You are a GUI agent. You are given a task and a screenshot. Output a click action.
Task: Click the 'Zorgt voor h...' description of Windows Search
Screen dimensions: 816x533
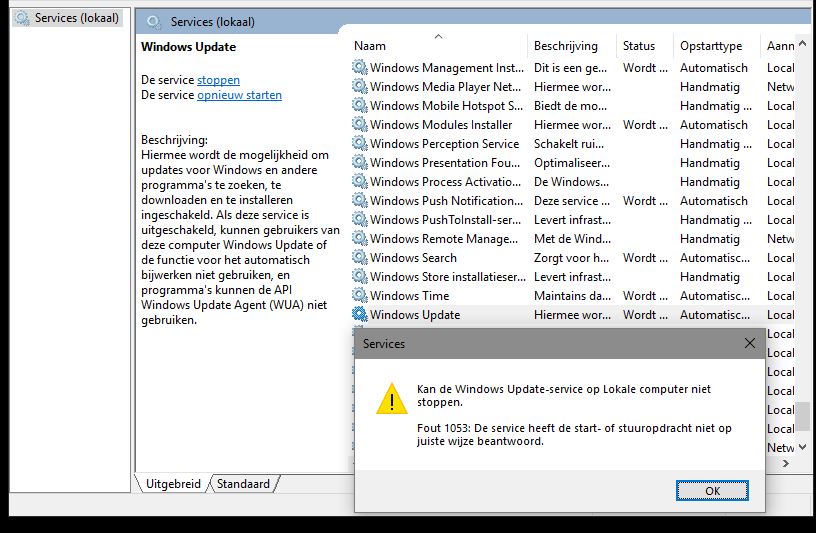571,258
